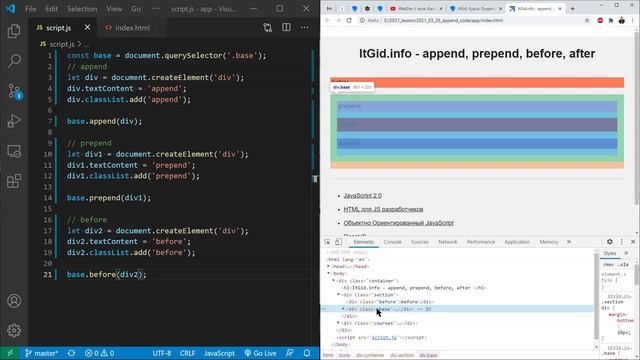Open the Go menu in VS Code
This screenshot has width=640, height=360.
[136, 9]
